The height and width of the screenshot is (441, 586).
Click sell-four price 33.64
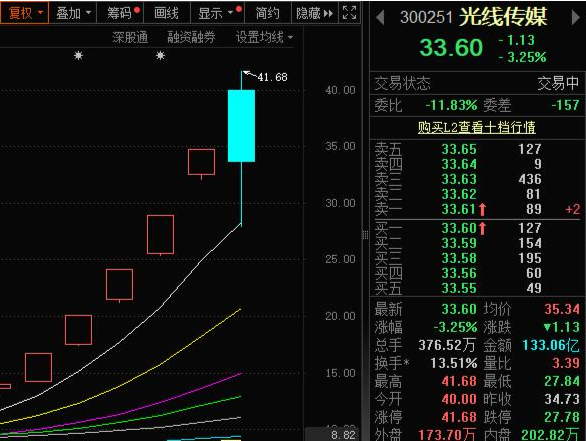click(x=459, y=164)
